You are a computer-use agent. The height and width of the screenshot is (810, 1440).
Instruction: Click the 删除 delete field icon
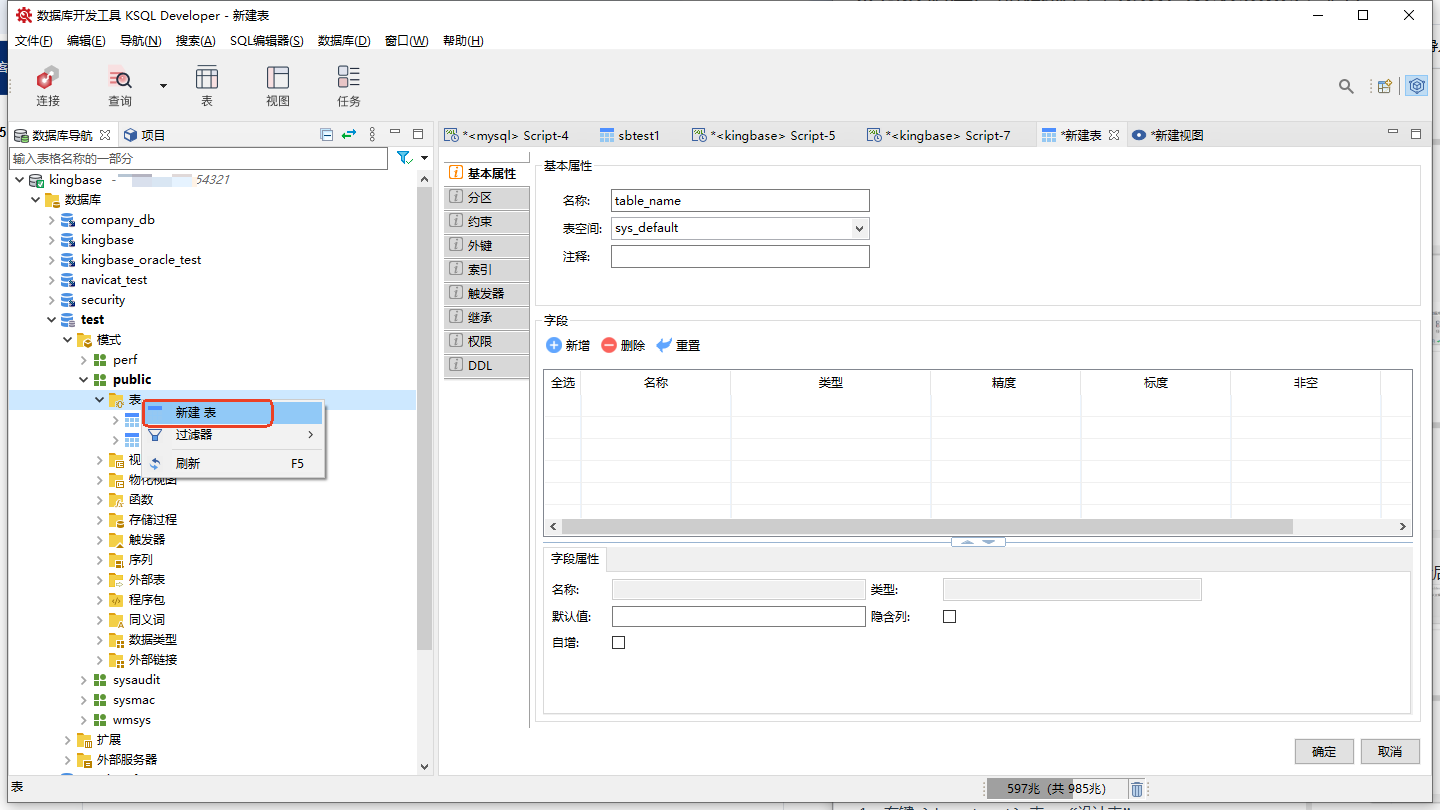(x=609, y=345)
